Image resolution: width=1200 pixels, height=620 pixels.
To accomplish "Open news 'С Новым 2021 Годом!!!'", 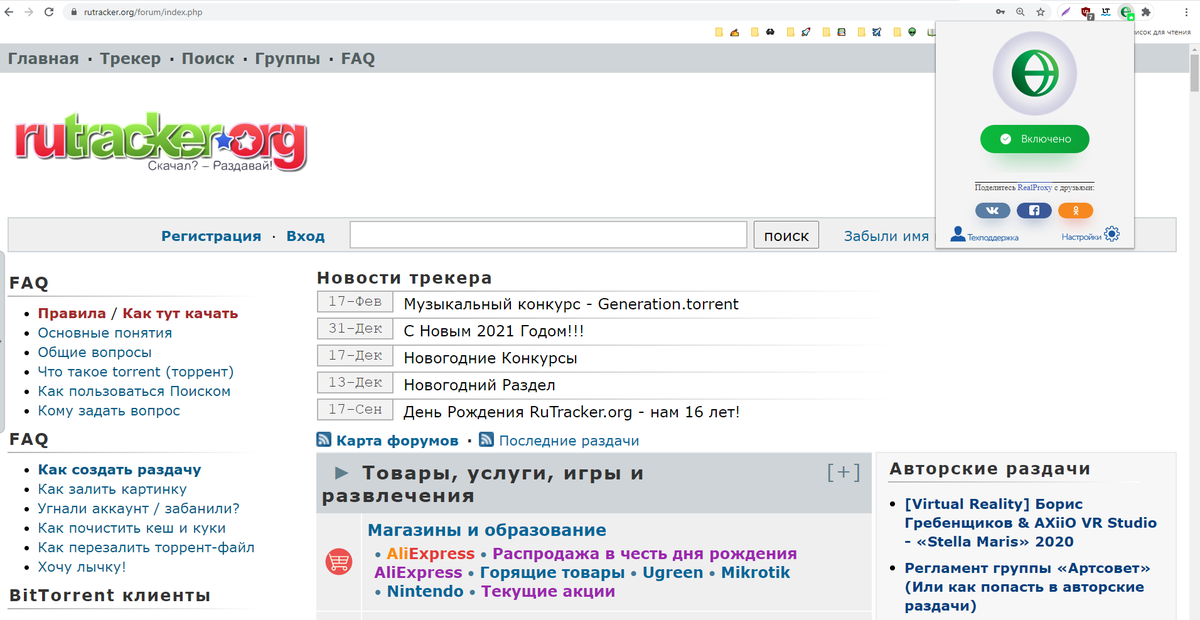I will pyautogui.click(x=494, y=331).
